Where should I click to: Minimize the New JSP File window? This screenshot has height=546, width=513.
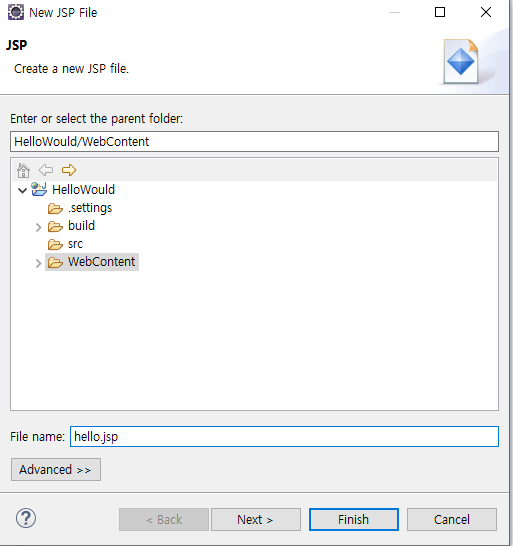coord(395,12)
